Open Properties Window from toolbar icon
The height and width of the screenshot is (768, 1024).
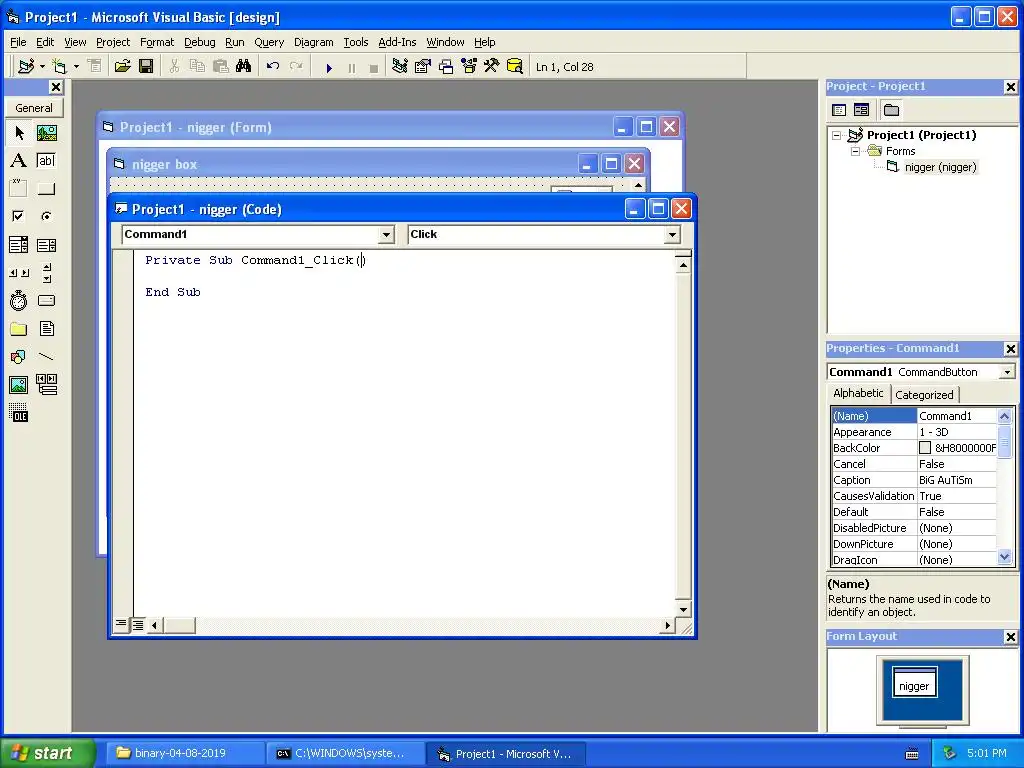(x=423, y=67)
